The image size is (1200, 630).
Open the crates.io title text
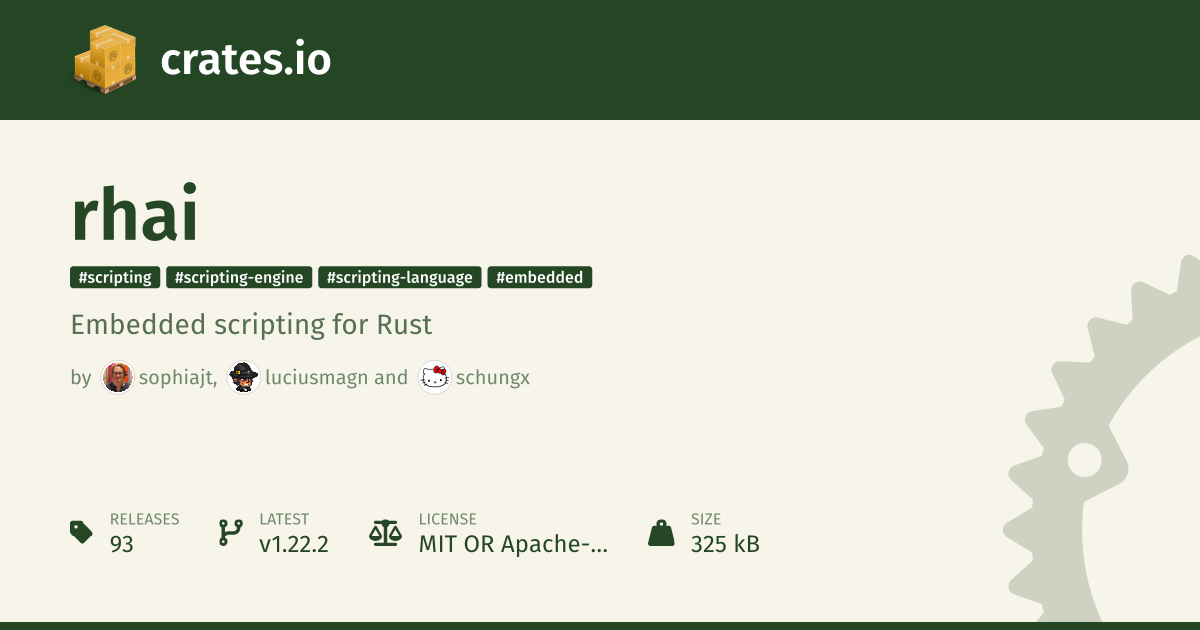point(246,60)
